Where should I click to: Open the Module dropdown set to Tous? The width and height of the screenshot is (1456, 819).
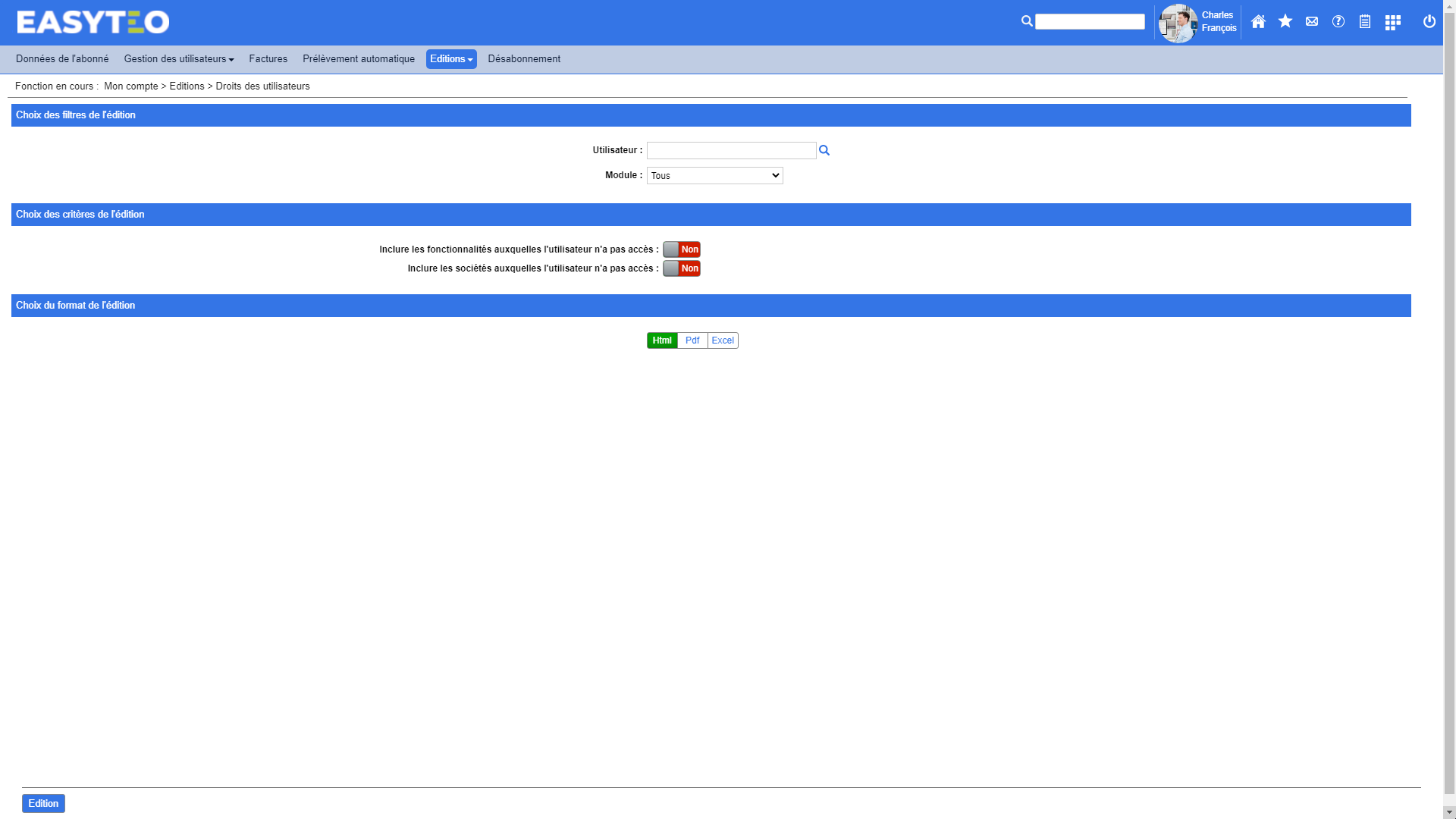(714, 176)
